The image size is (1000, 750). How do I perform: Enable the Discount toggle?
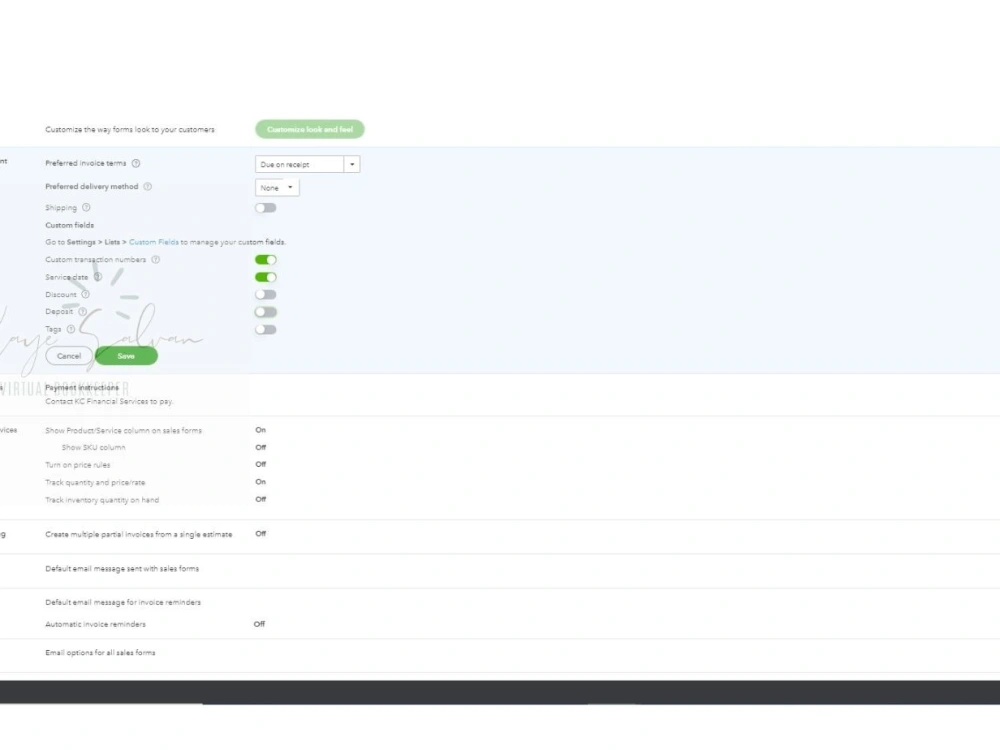(265, 295)
